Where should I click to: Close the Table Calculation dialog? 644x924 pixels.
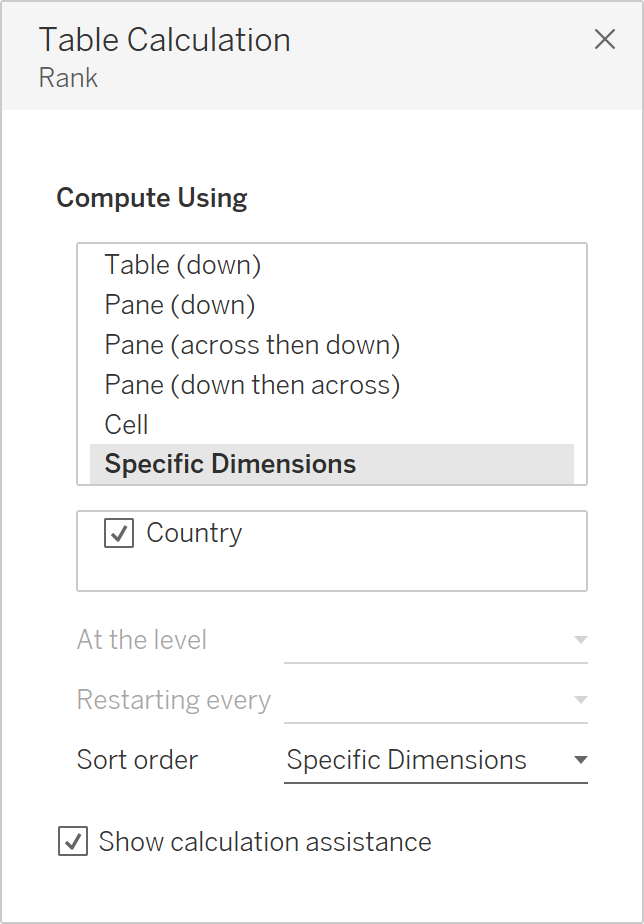605,40
